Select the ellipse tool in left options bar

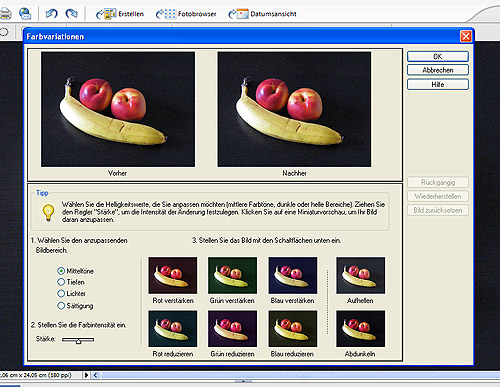(x=4, y=32)
